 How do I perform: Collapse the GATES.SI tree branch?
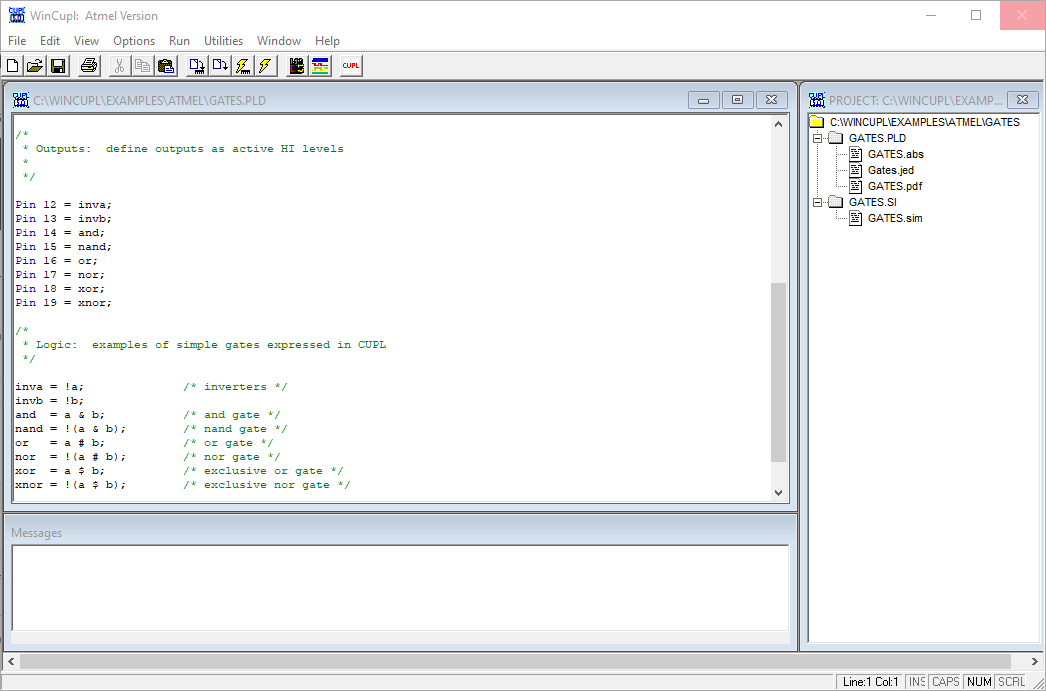(817, 201)
